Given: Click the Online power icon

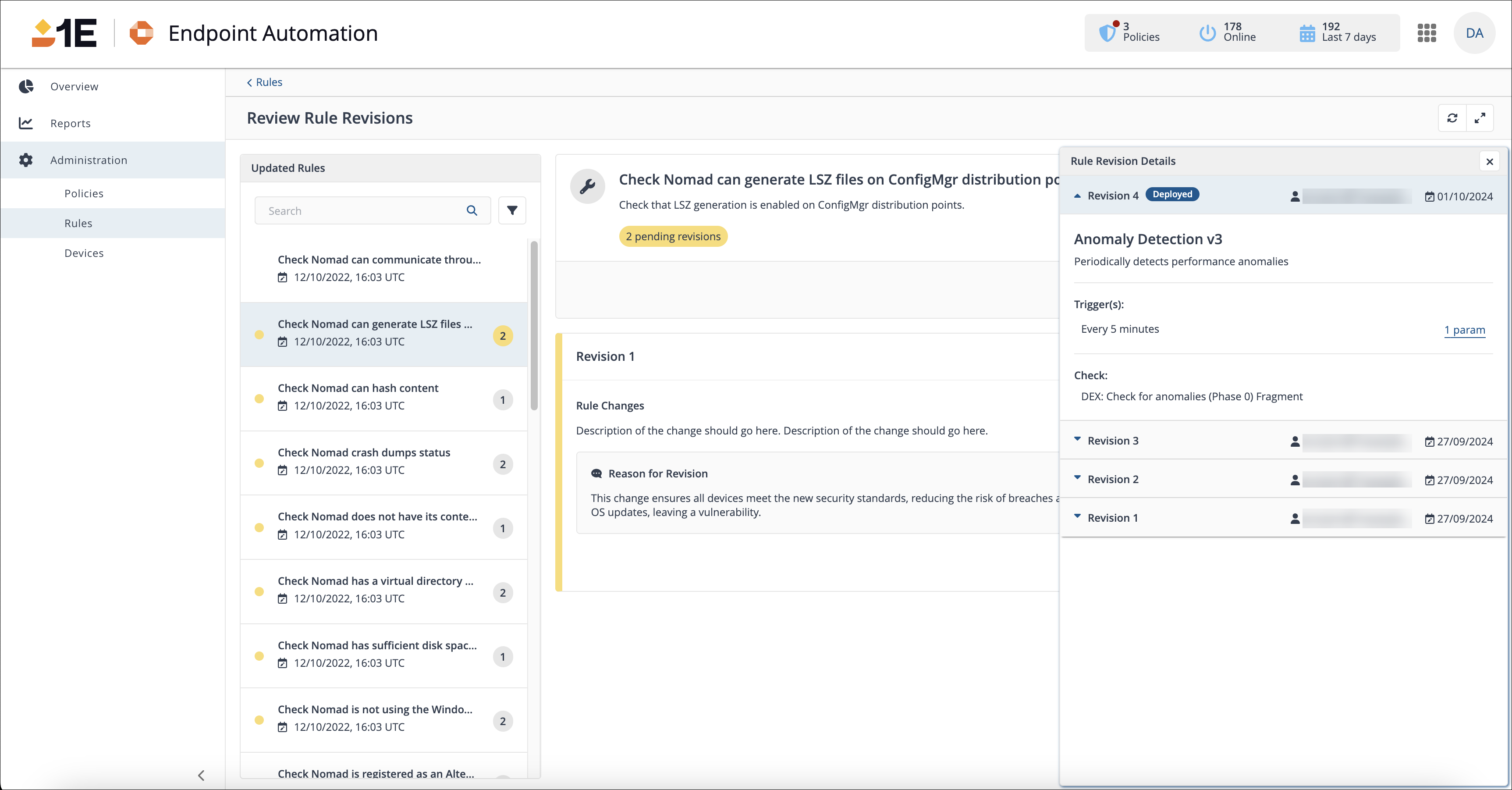Looking at the screenshot, I should (x=1207, y=33).
